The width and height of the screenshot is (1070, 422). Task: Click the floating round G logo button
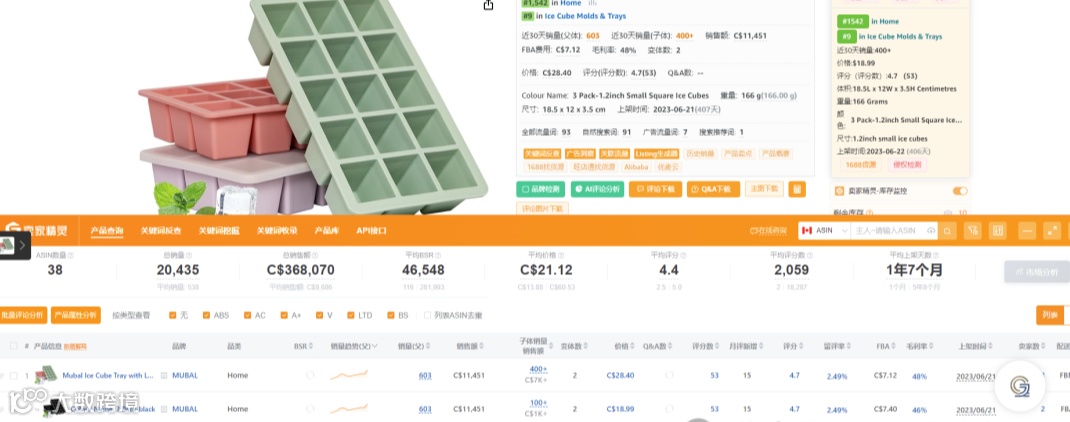[1020, 386]
